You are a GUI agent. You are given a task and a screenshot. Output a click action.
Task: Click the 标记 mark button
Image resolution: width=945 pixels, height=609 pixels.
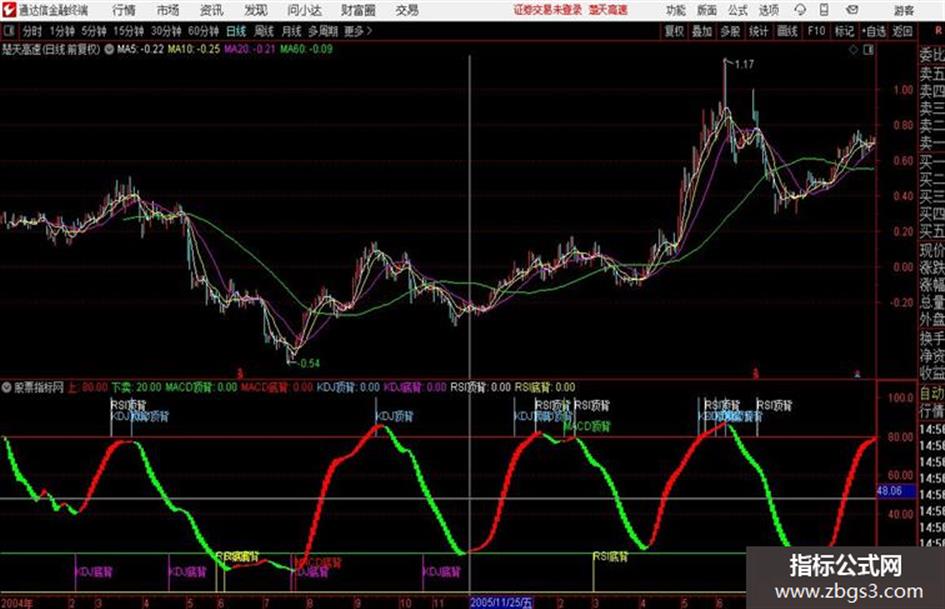844,31
